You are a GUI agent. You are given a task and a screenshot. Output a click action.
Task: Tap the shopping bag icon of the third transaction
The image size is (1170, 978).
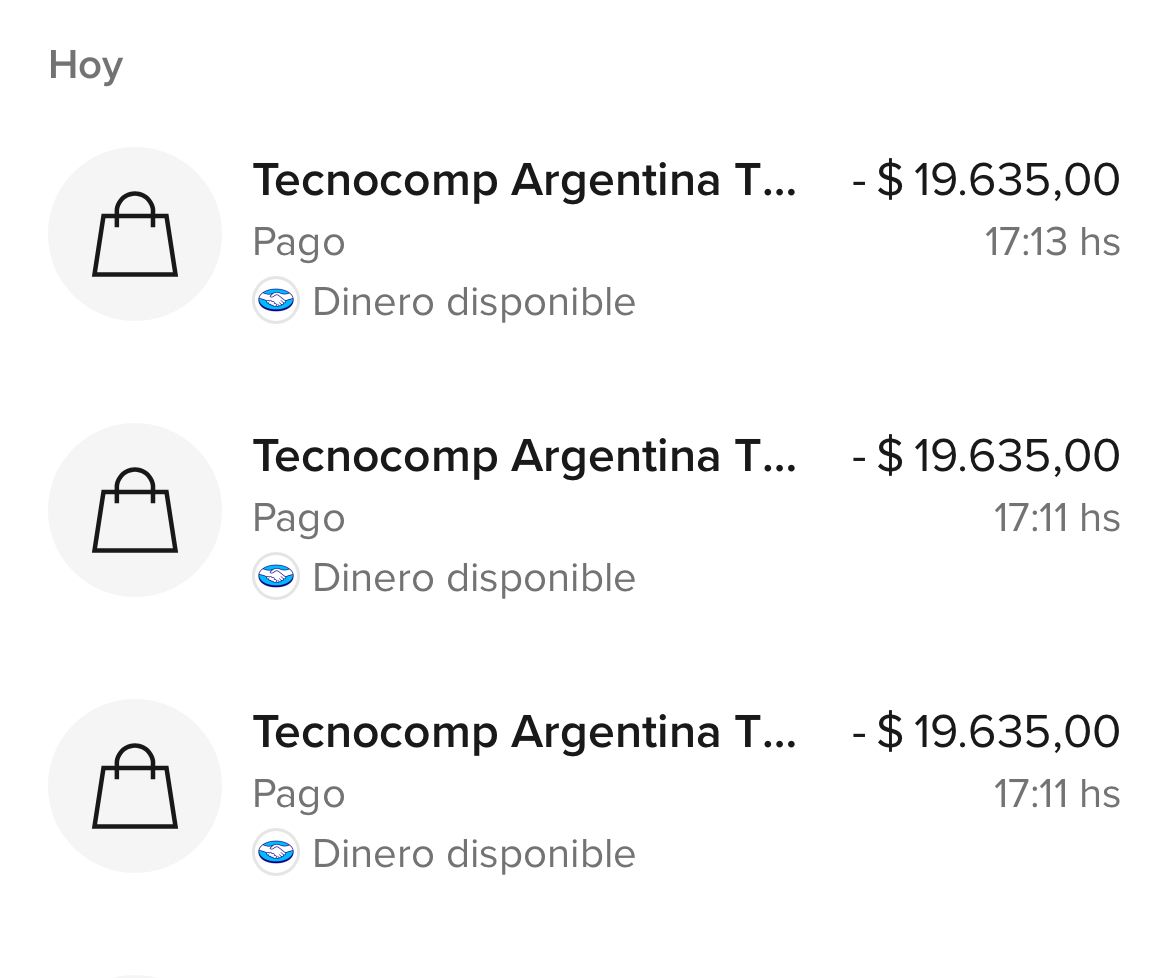coord(135,786)
